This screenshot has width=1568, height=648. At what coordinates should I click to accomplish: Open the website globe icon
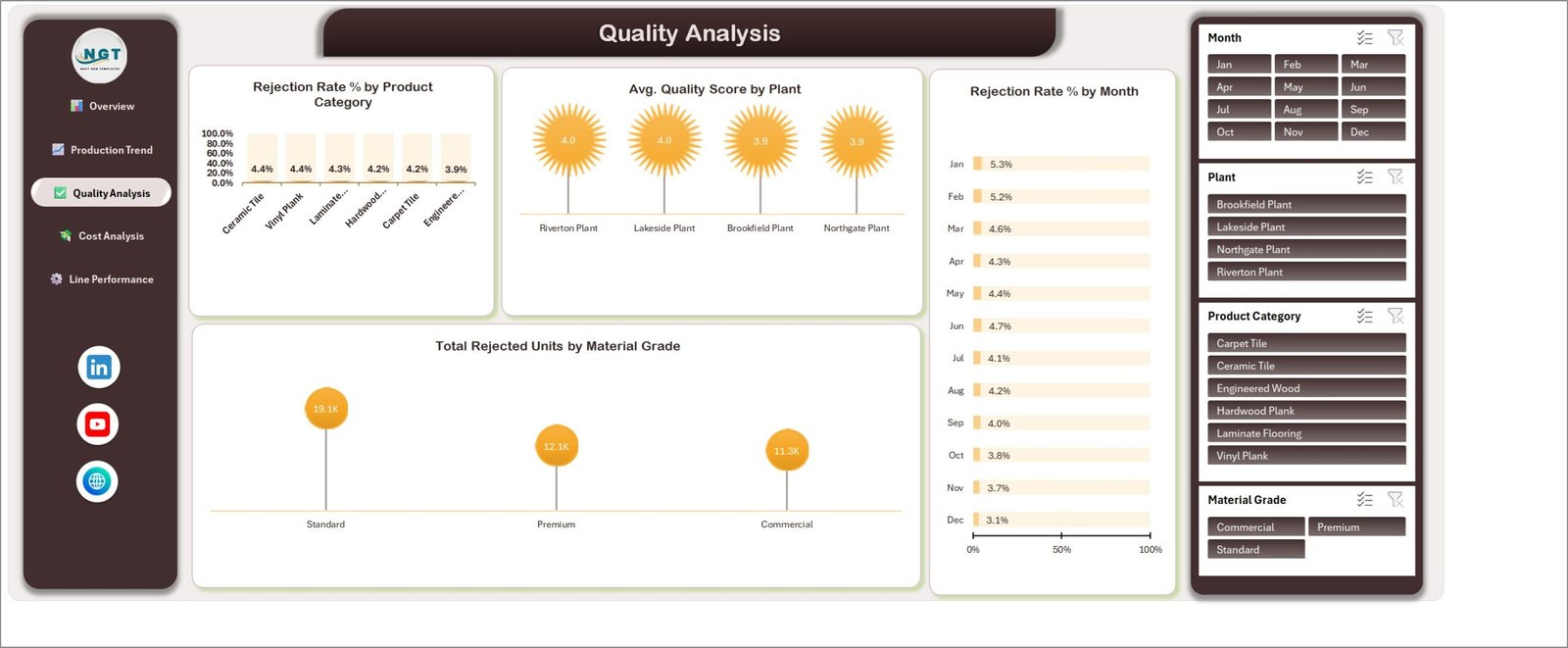pos(97,481)
